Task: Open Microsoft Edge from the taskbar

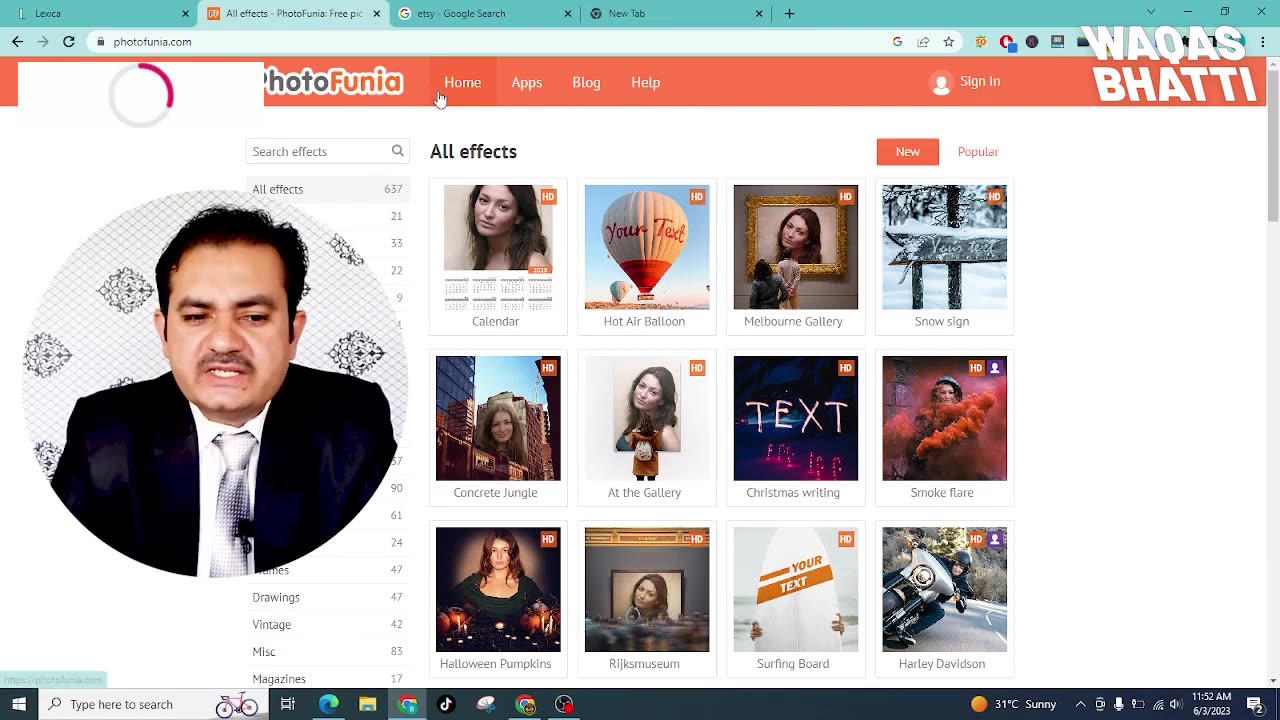Action: pos(328,704)
